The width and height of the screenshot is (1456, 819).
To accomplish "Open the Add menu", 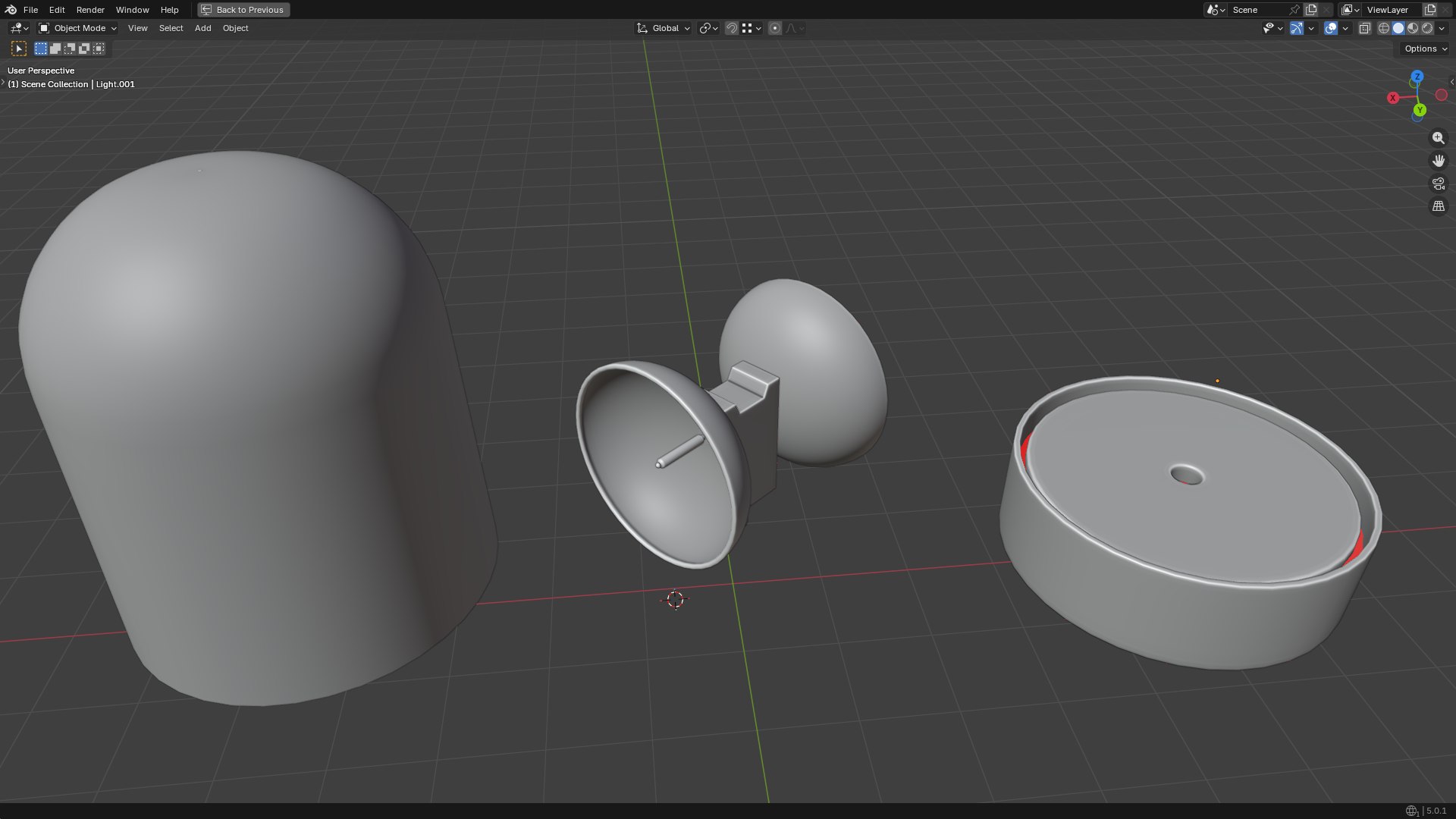I will pos(202,28).
